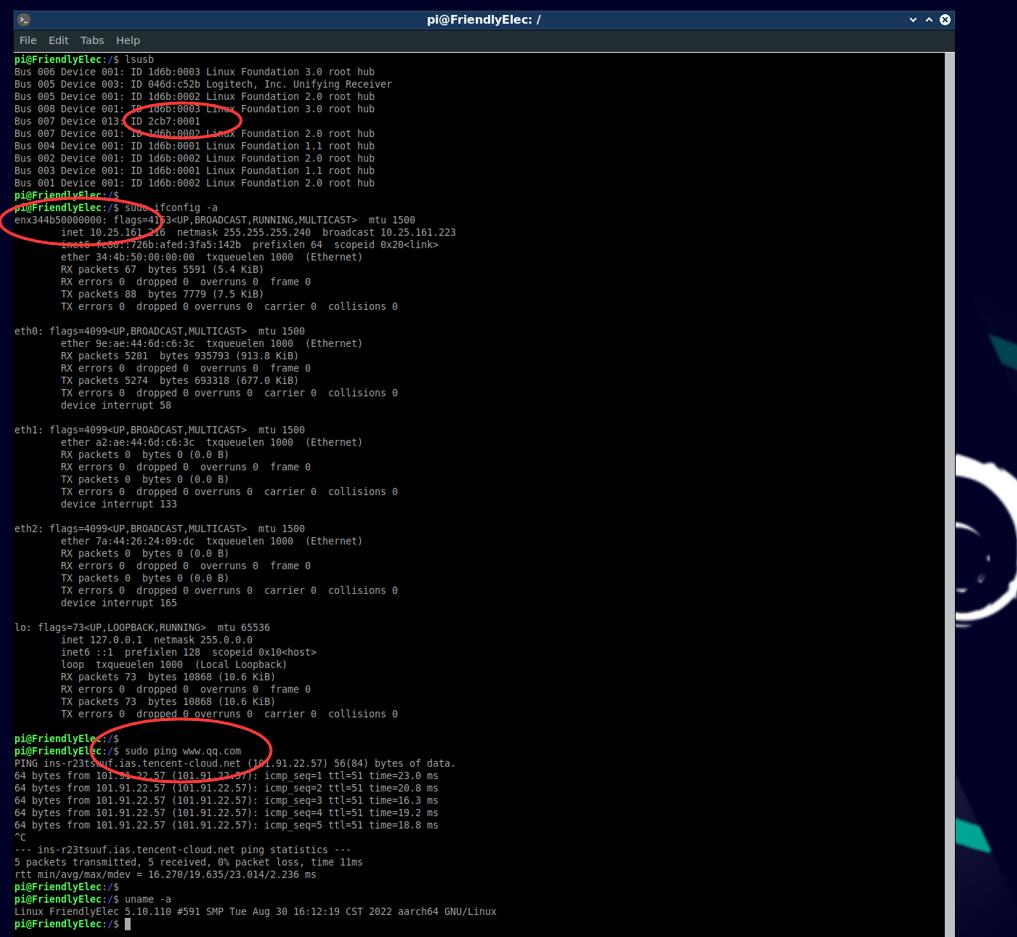The width and height of the screenshot is (1017, 937).
Task: Maximize the terminal with the up-chevron icon
Action: [929, 19]
